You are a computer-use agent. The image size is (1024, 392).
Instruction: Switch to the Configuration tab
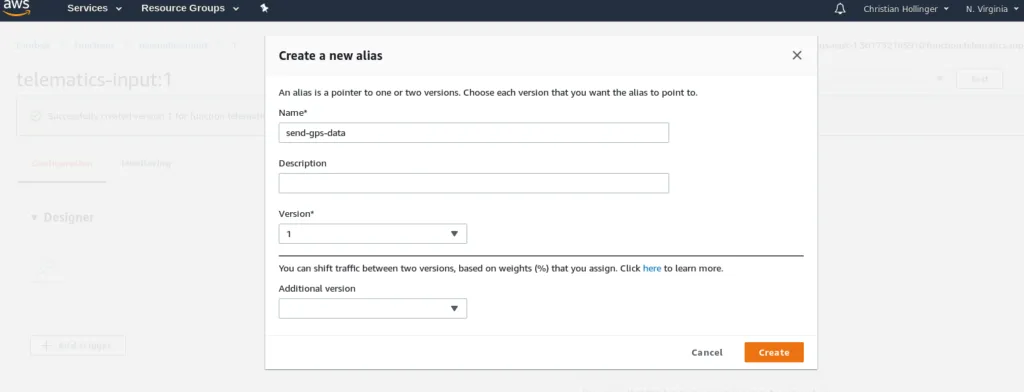point(62,163)
